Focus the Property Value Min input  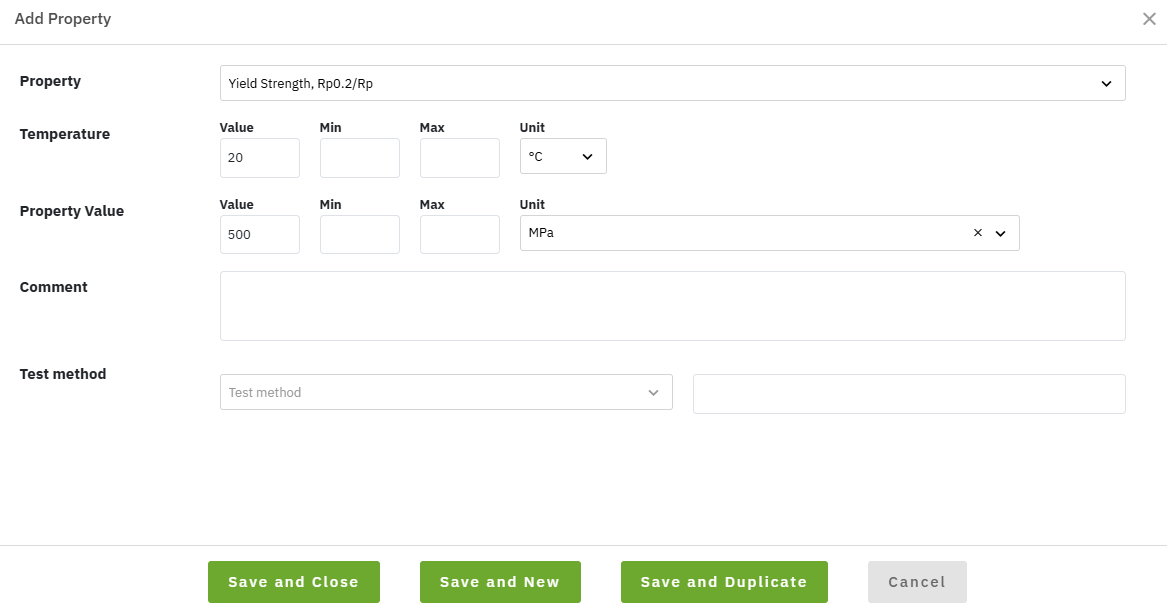359,235
